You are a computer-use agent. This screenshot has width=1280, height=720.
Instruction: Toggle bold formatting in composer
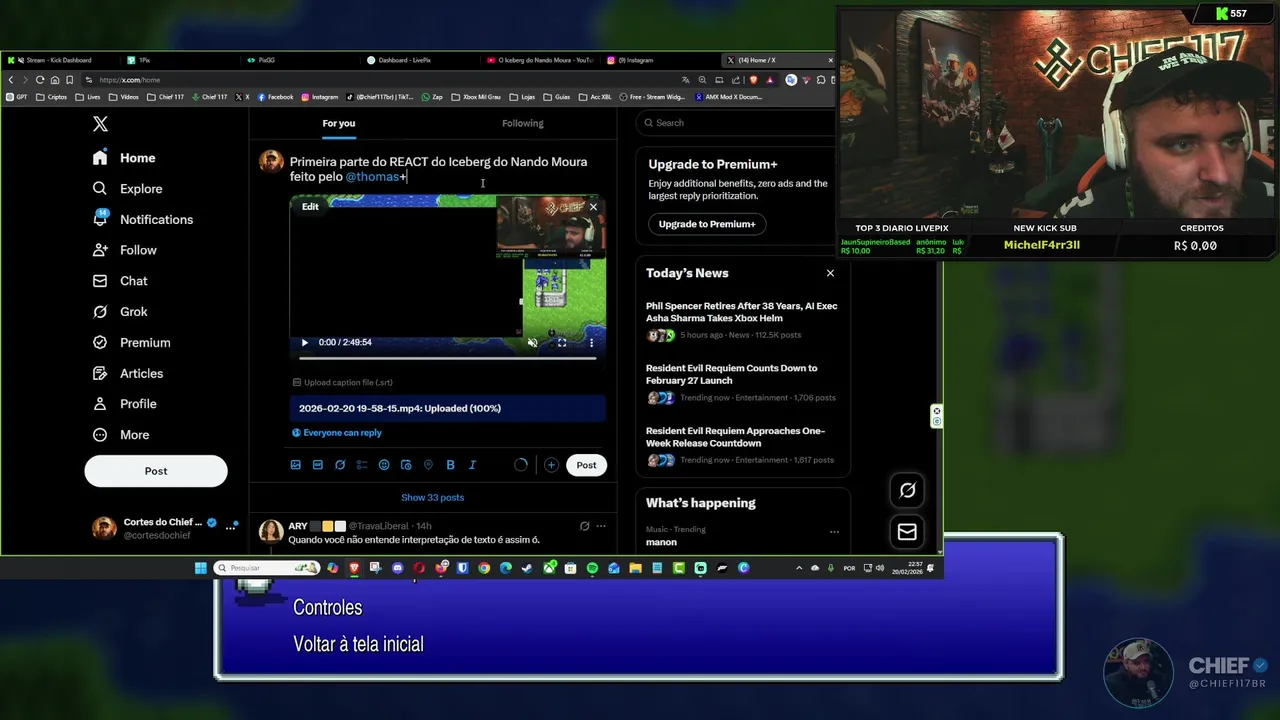tap(450, 465)
